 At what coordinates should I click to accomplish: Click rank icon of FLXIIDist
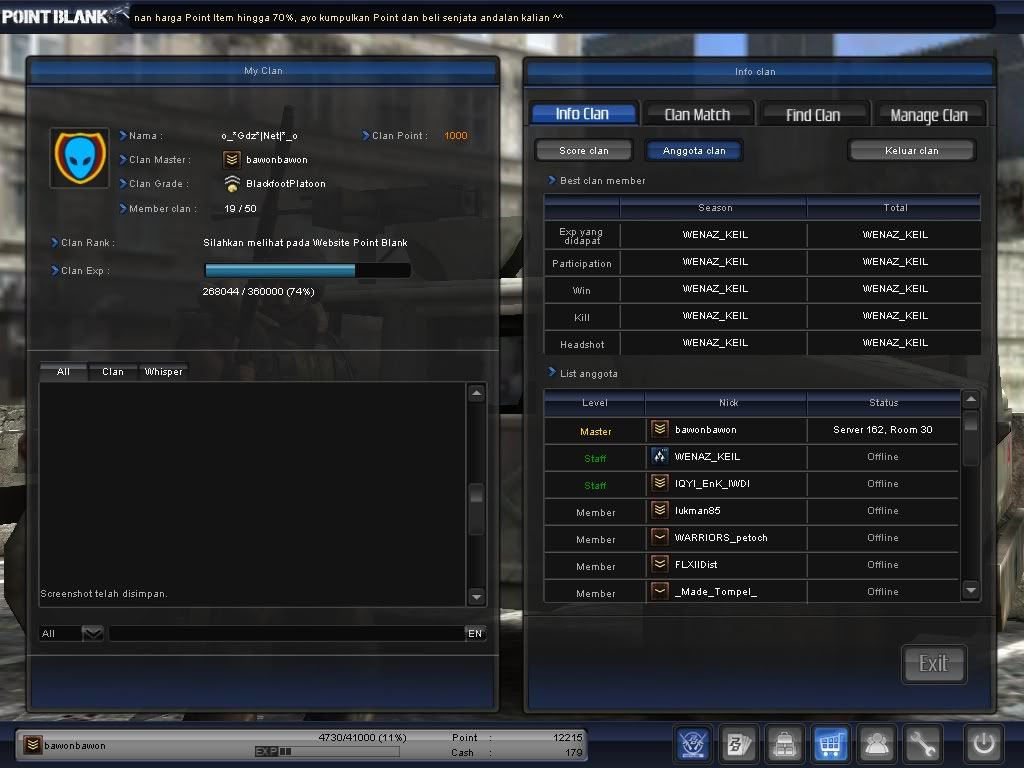tap(660, 564)
